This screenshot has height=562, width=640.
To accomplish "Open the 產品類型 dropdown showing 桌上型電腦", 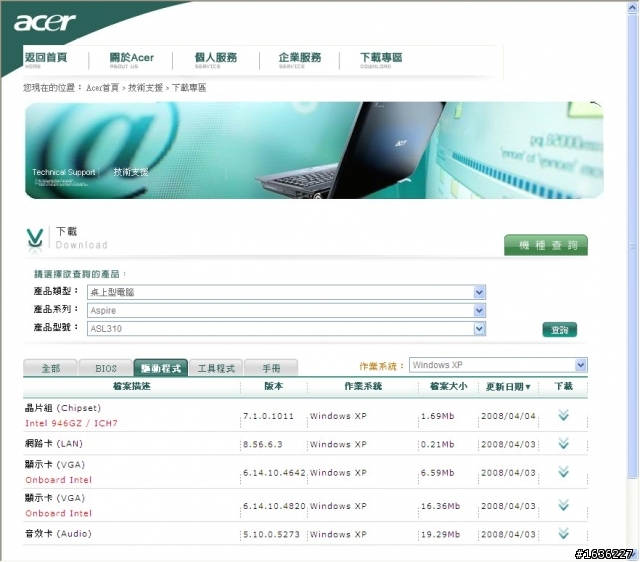I will coord(286,292).
